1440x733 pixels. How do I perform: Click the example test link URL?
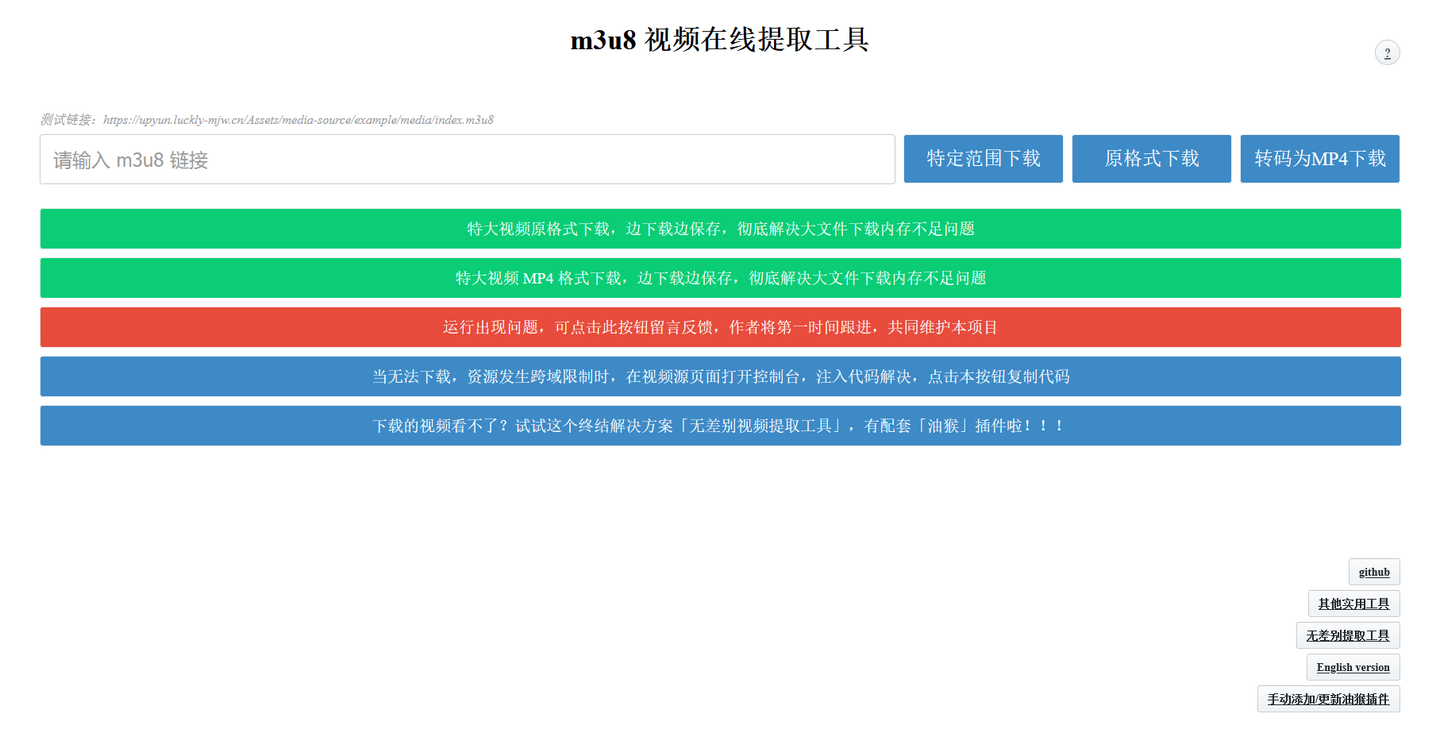[x=298, y=119]
